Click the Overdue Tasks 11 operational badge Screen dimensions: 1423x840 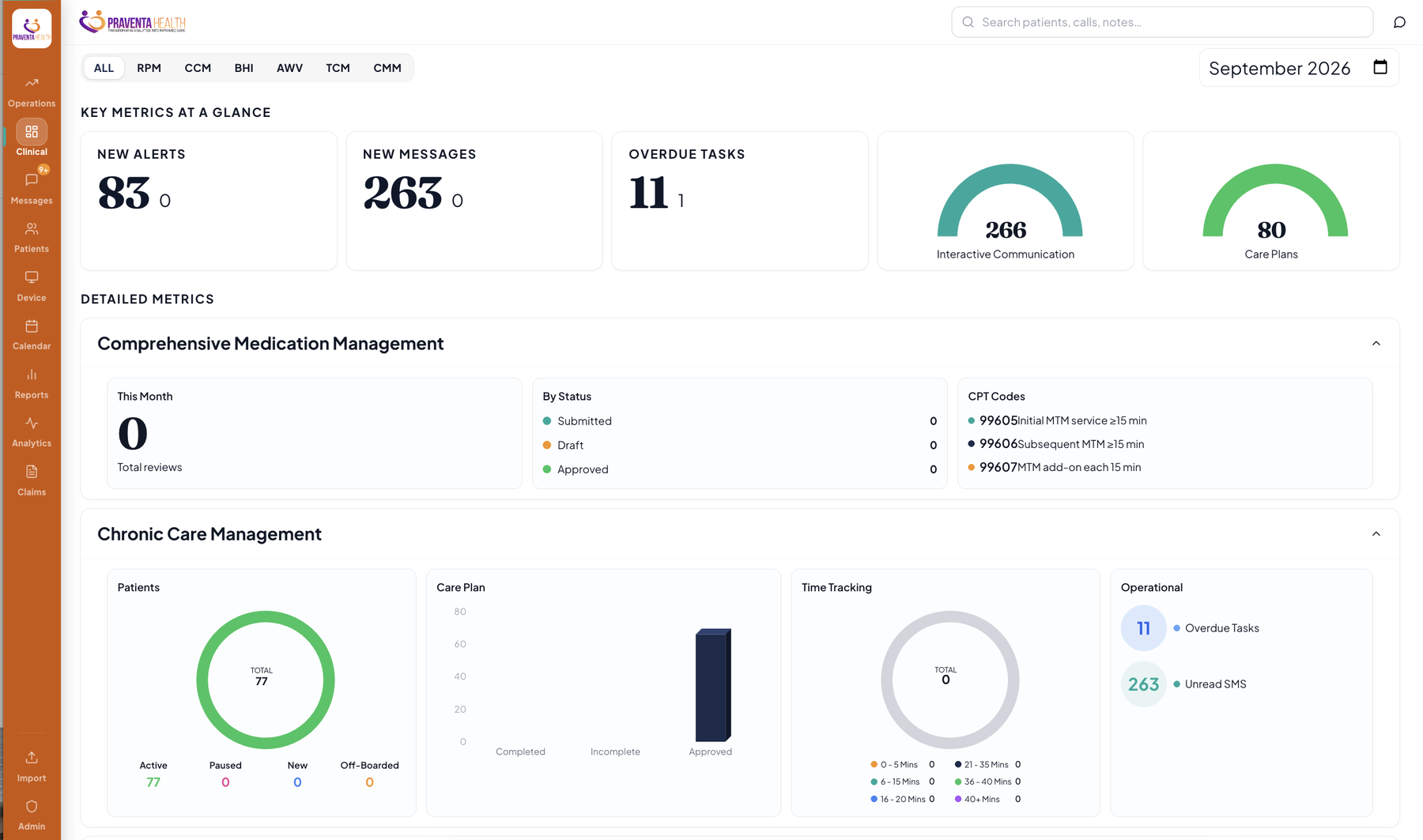click(x=1143, y=628)
